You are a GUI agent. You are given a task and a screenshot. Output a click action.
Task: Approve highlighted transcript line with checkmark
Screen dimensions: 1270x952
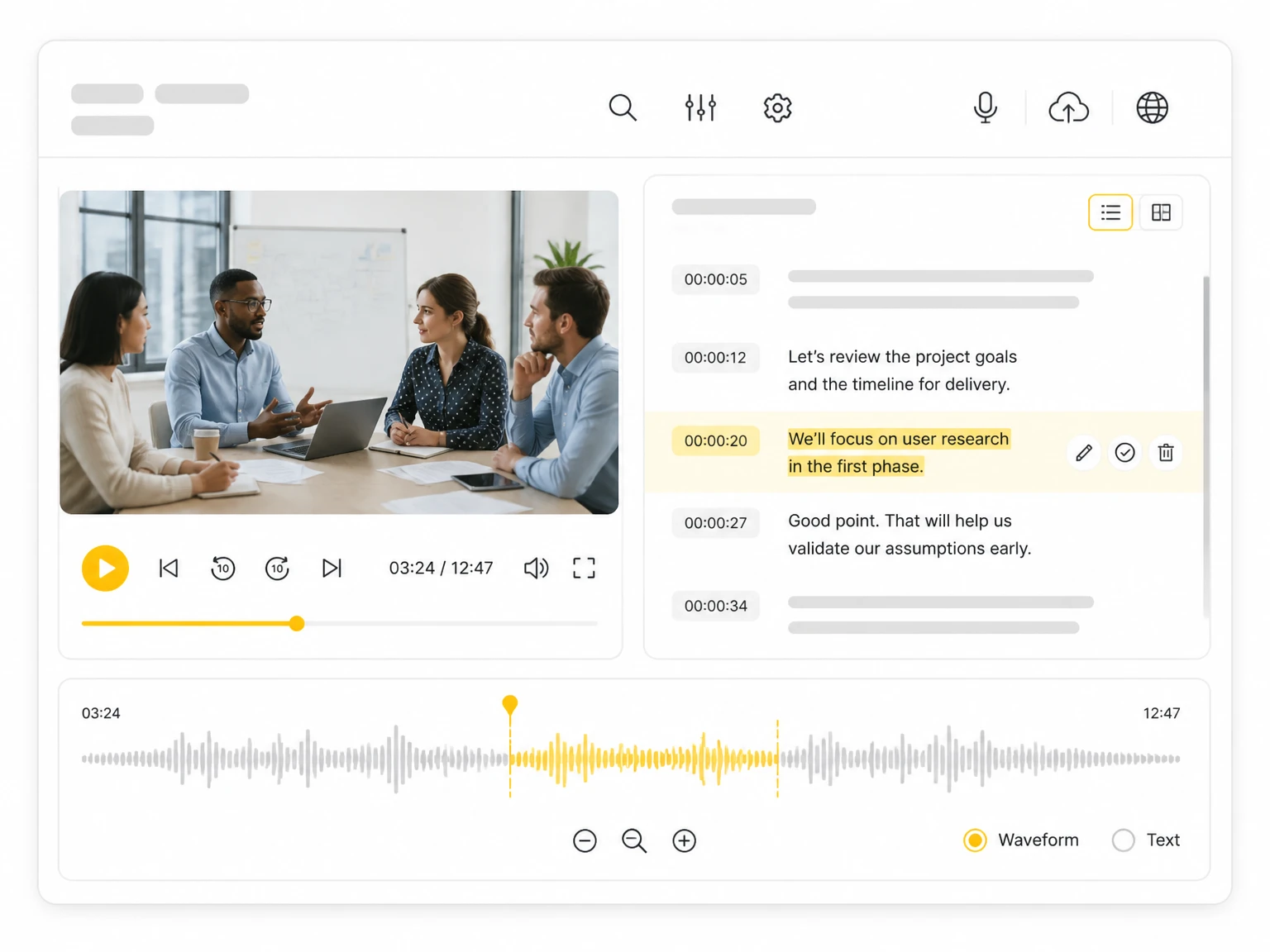[1124, 453]
